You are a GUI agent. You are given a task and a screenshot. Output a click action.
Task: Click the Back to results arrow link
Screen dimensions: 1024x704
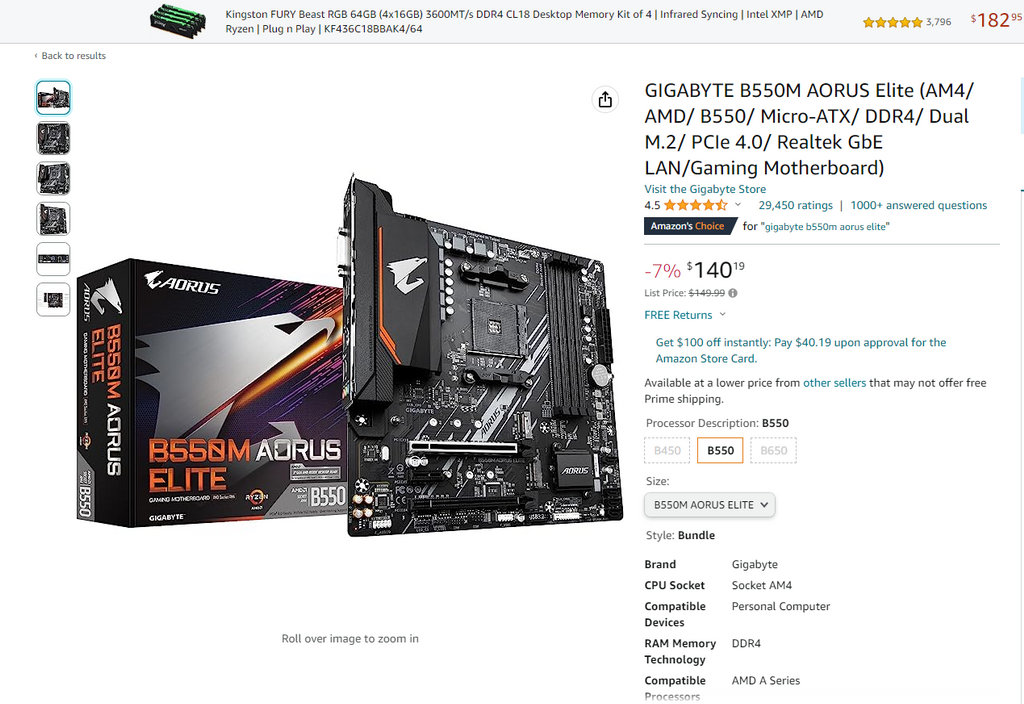pyautogui.click(x=70, y=56)
